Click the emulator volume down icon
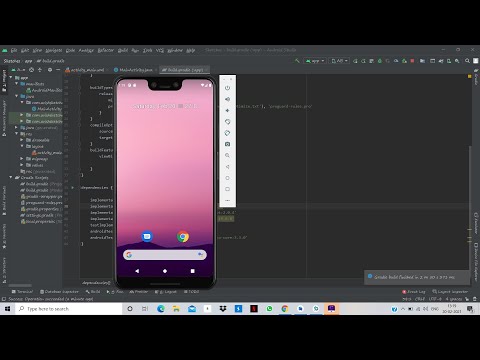The height and width of the screenshot is (360, 480). pos(227,110)
